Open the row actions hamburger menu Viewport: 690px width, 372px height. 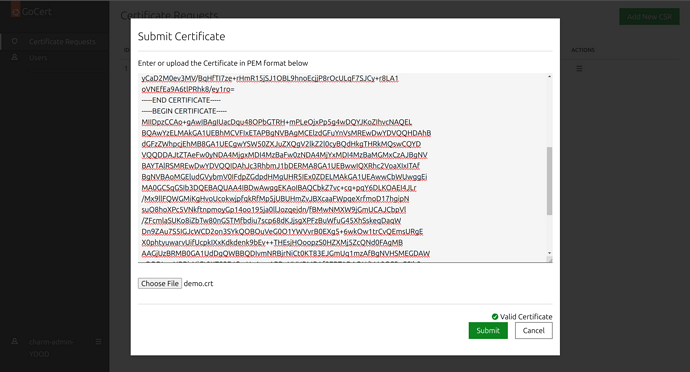[x=579, y=69]
